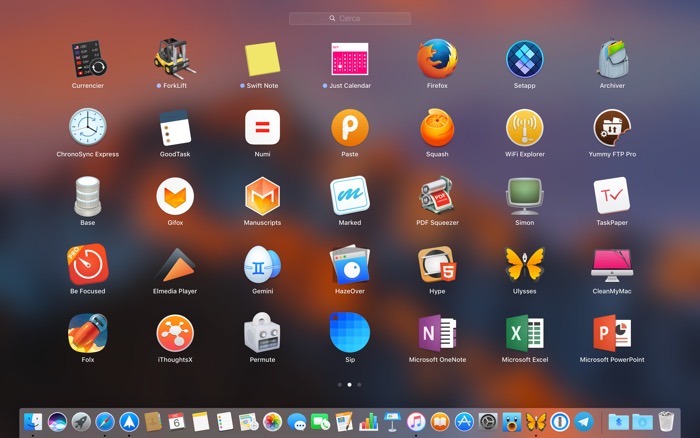Open FaceTime from the Dock
The height and width of the screenshot is (438, 700).
pyautogui.click(x=320, y=421)
